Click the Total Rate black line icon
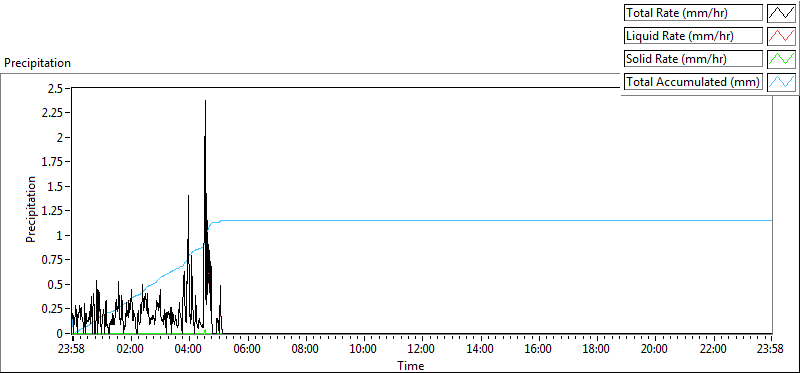This screenshot has width=800, height=373. coord(782,13)
